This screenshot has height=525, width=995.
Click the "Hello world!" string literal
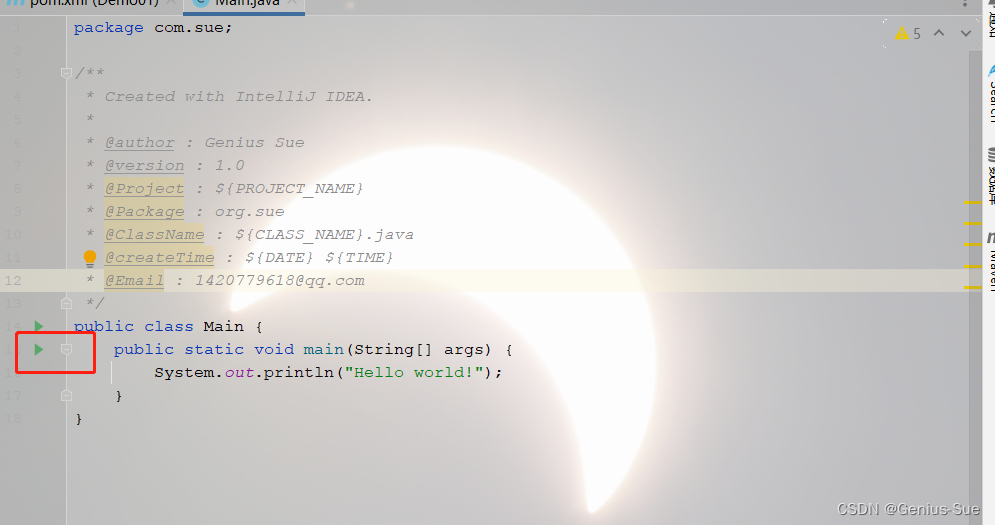tap(414, 372)
